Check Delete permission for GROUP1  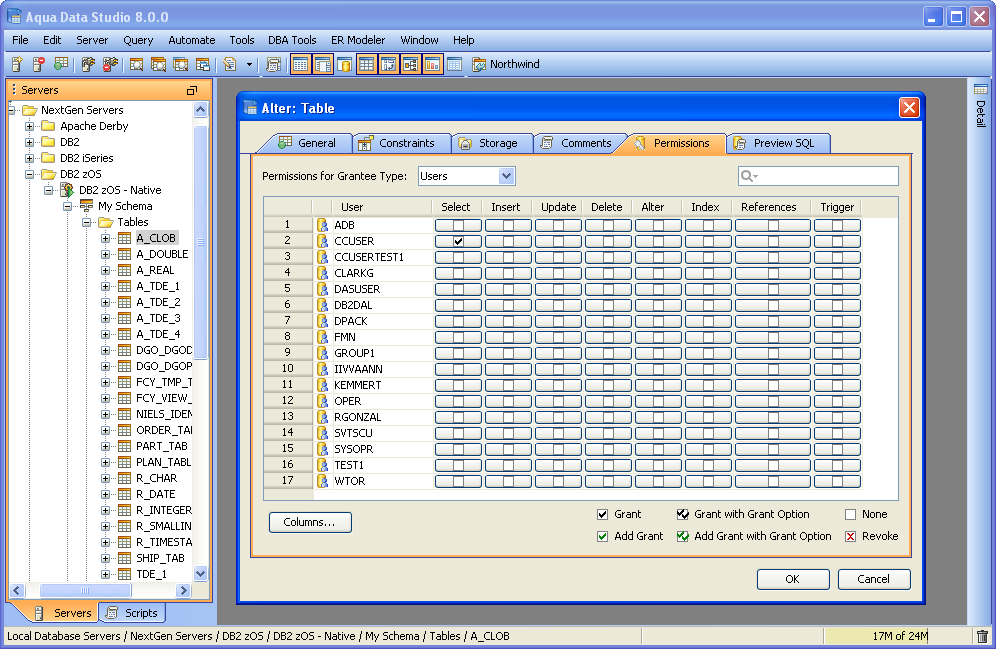click(609, 353)
